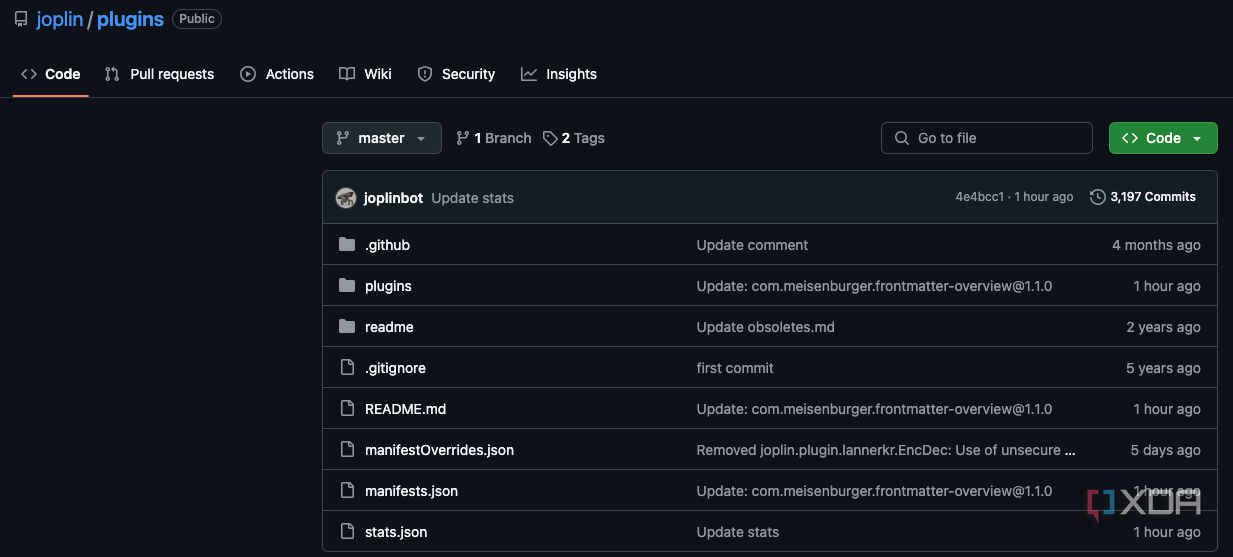This screenshot has width=1233, height=557.
Task: Open the .gitignore file
Action: [x=395, y=368]
